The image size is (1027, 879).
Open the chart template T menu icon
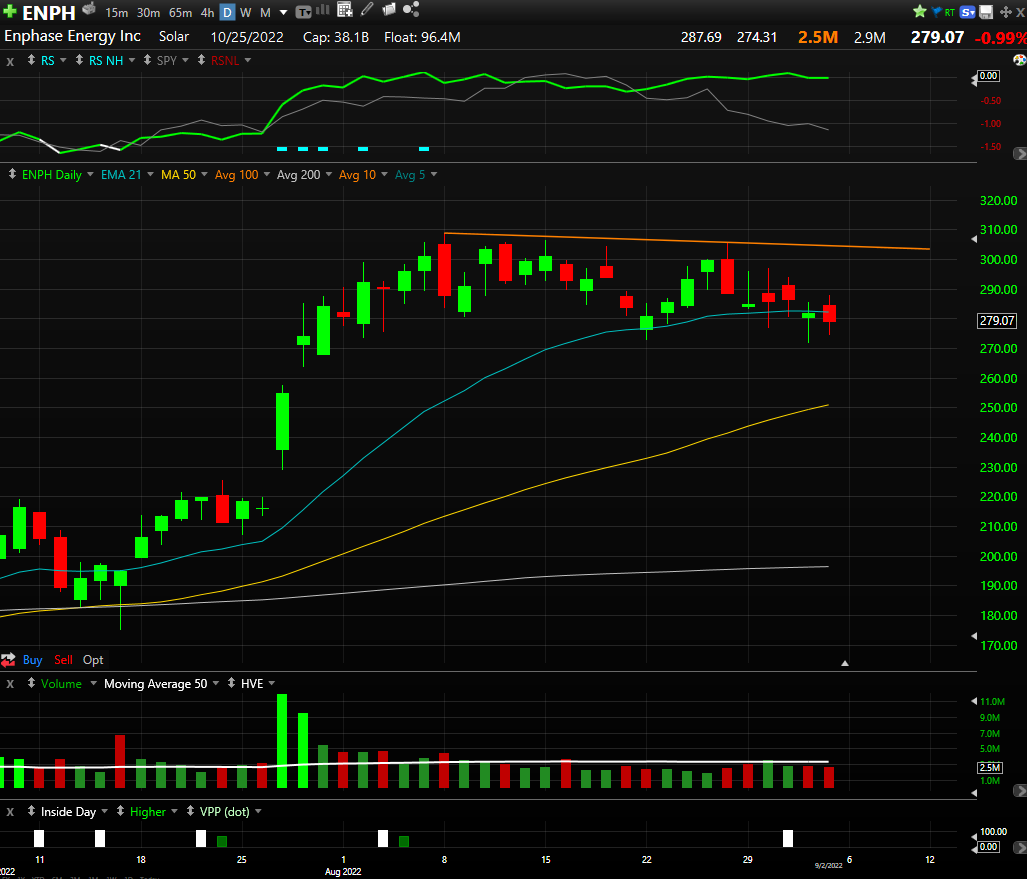tap(303, 12)
